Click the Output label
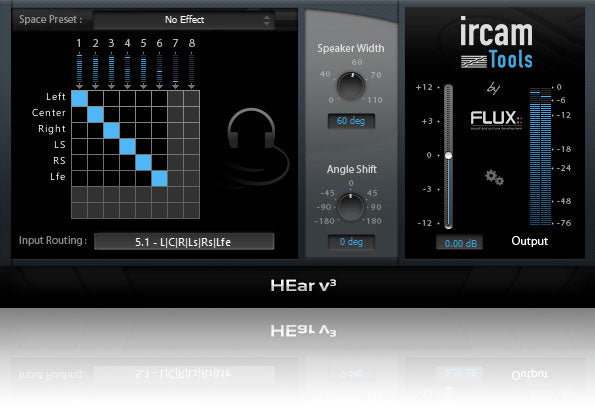This screenshot has width=595, height=408. click(529, 241)
